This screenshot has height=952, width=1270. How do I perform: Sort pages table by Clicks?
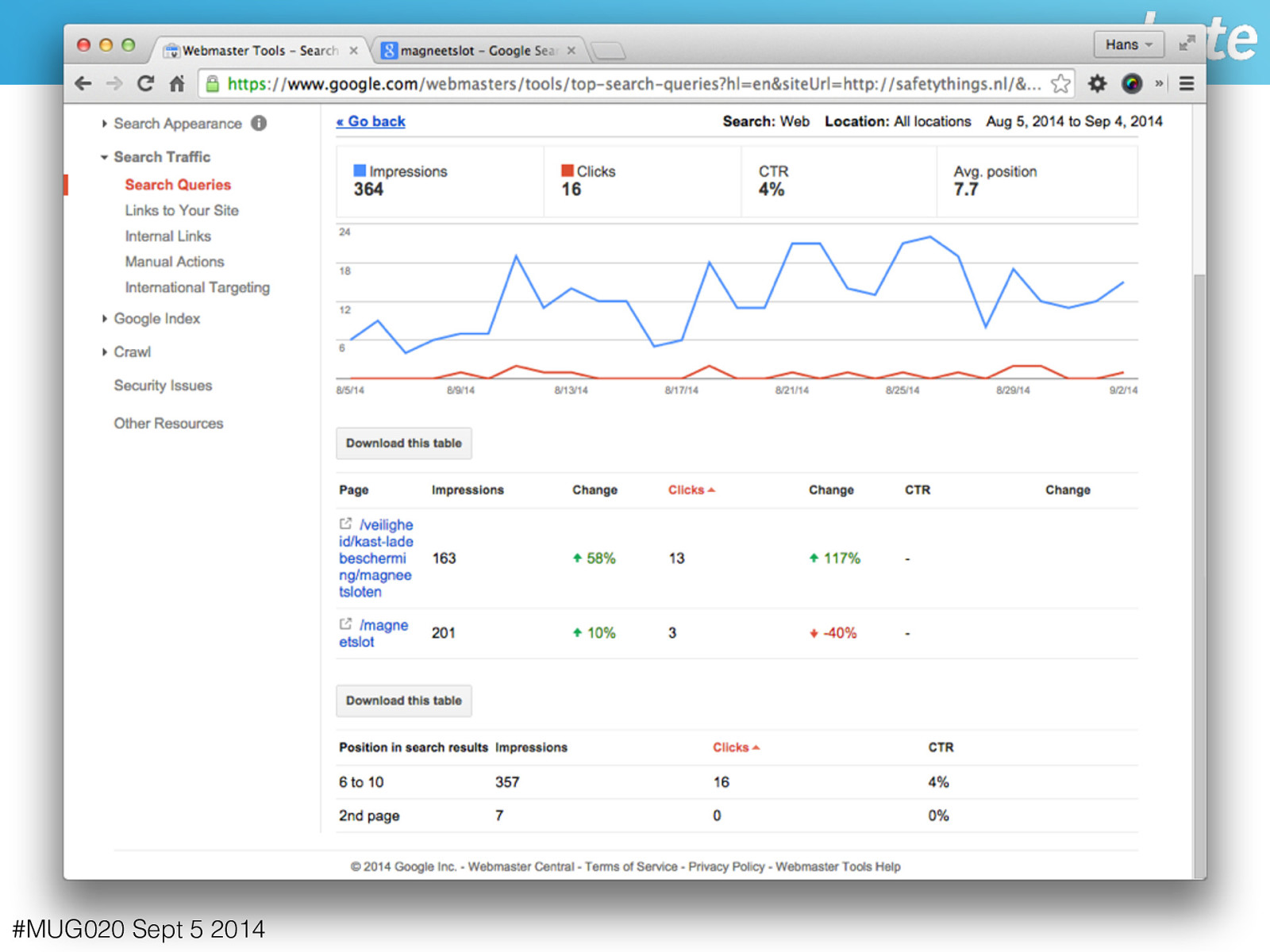(x=691, y=489)
